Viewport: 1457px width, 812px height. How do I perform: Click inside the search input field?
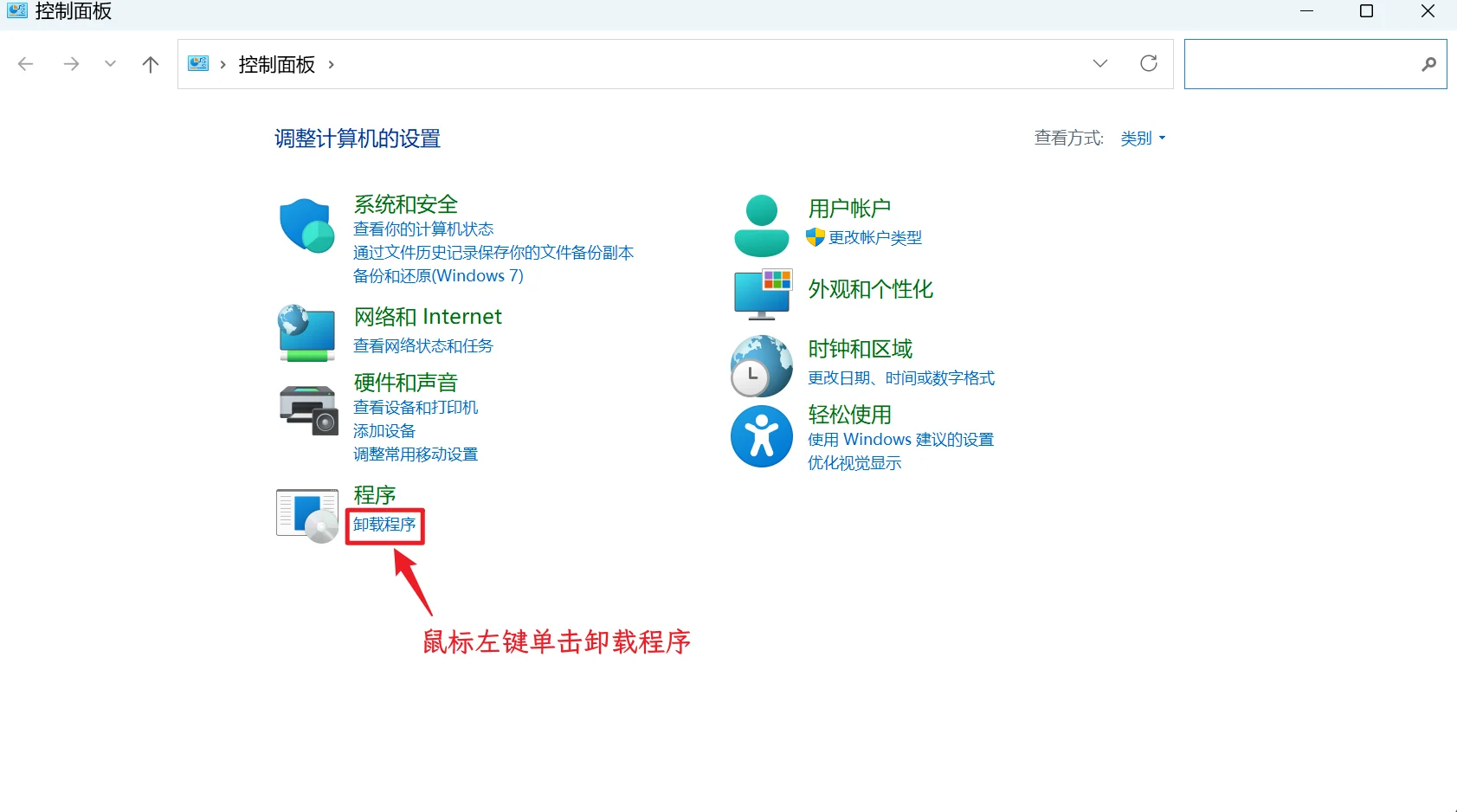tap(1299, 64)
